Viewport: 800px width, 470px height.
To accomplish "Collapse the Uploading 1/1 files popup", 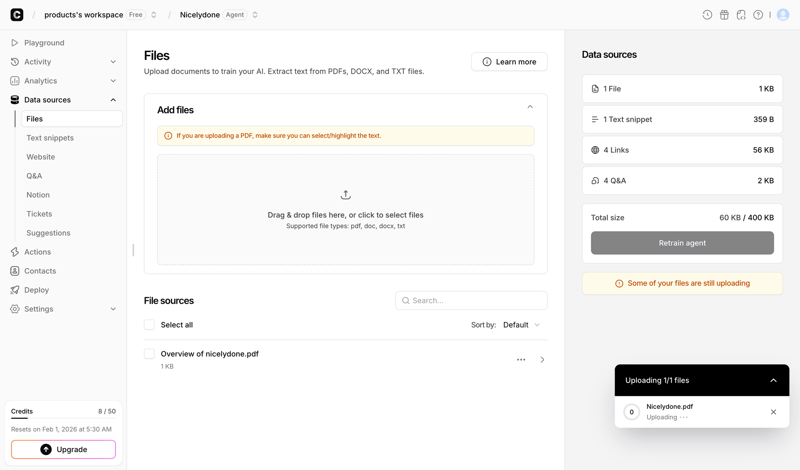I will [x=773, y=380].
